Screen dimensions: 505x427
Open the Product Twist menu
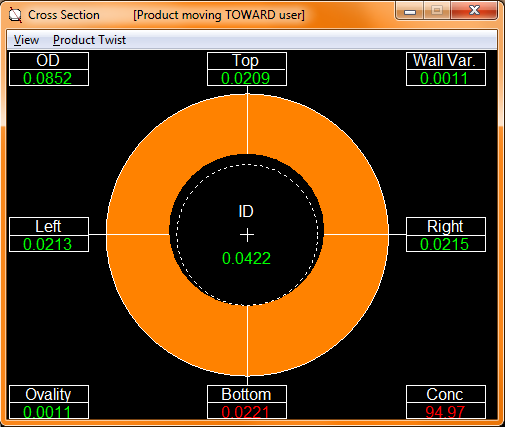click(89, 40)
